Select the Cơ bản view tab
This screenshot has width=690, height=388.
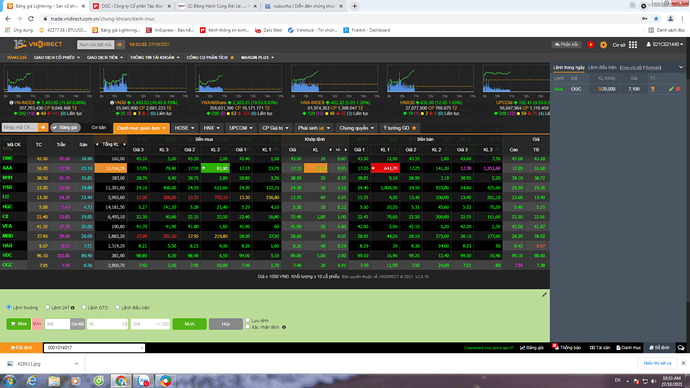99,128
